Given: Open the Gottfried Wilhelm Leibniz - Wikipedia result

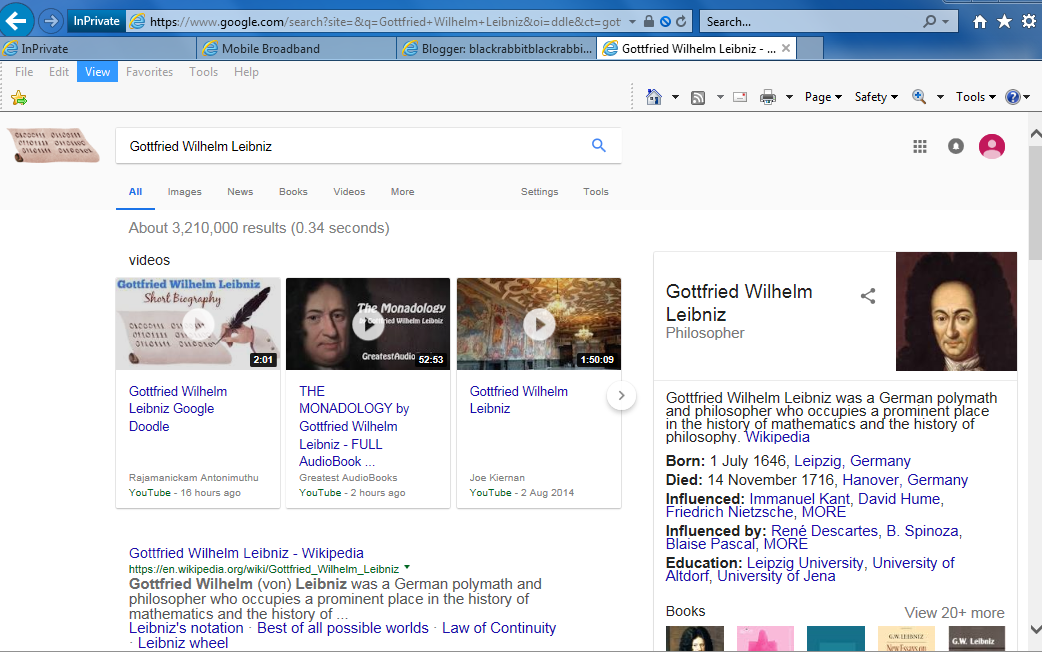Looking at the screenshot, I should [246, 553].
